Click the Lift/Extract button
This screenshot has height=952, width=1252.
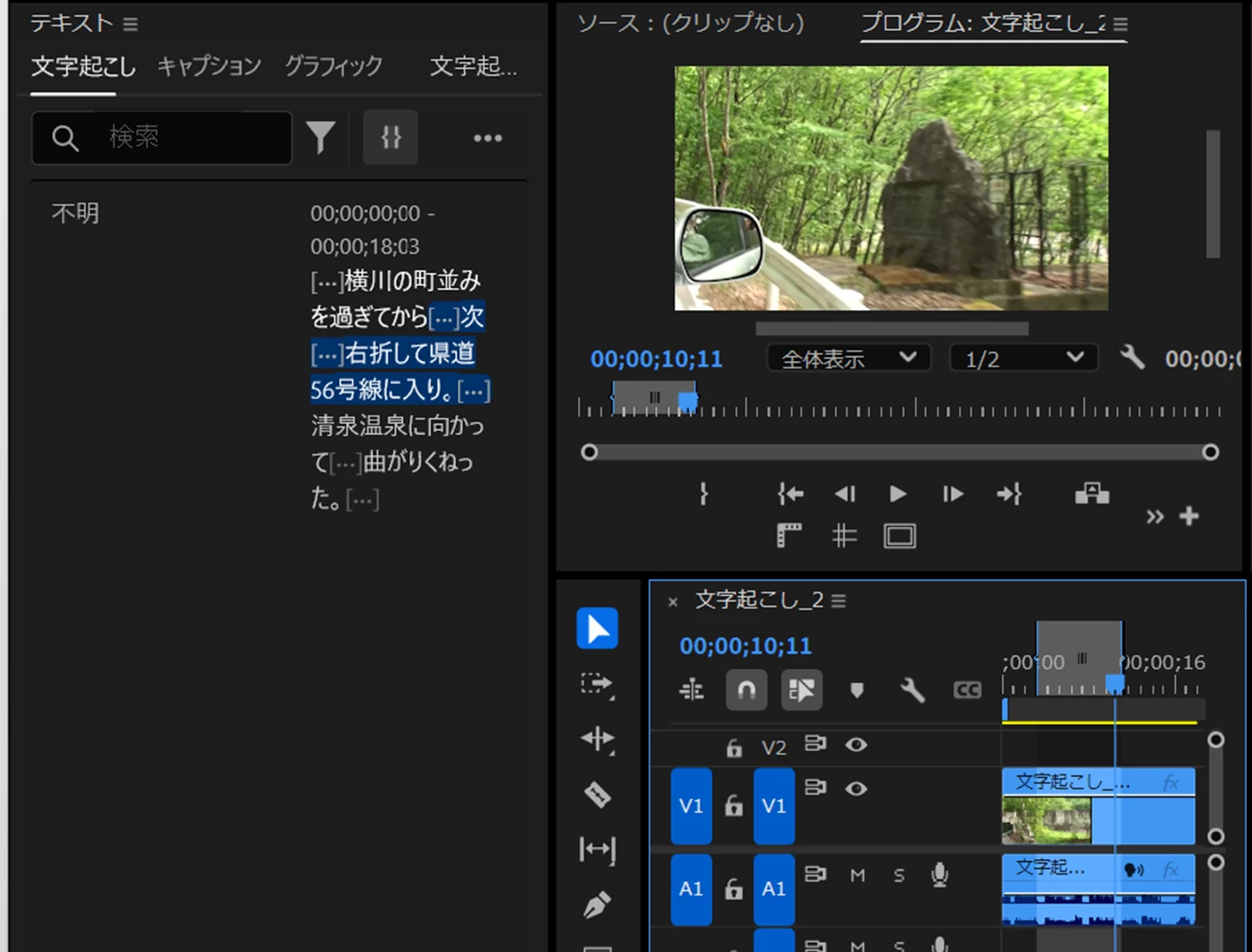coord(1092,493)
